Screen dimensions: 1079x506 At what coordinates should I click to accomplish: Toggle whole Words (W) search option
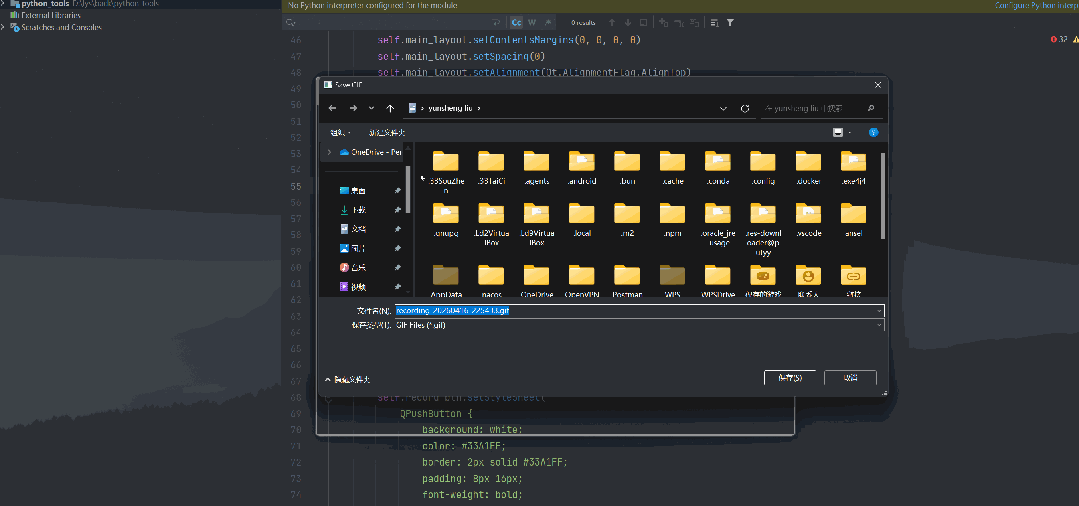click(x=532, y=22)
